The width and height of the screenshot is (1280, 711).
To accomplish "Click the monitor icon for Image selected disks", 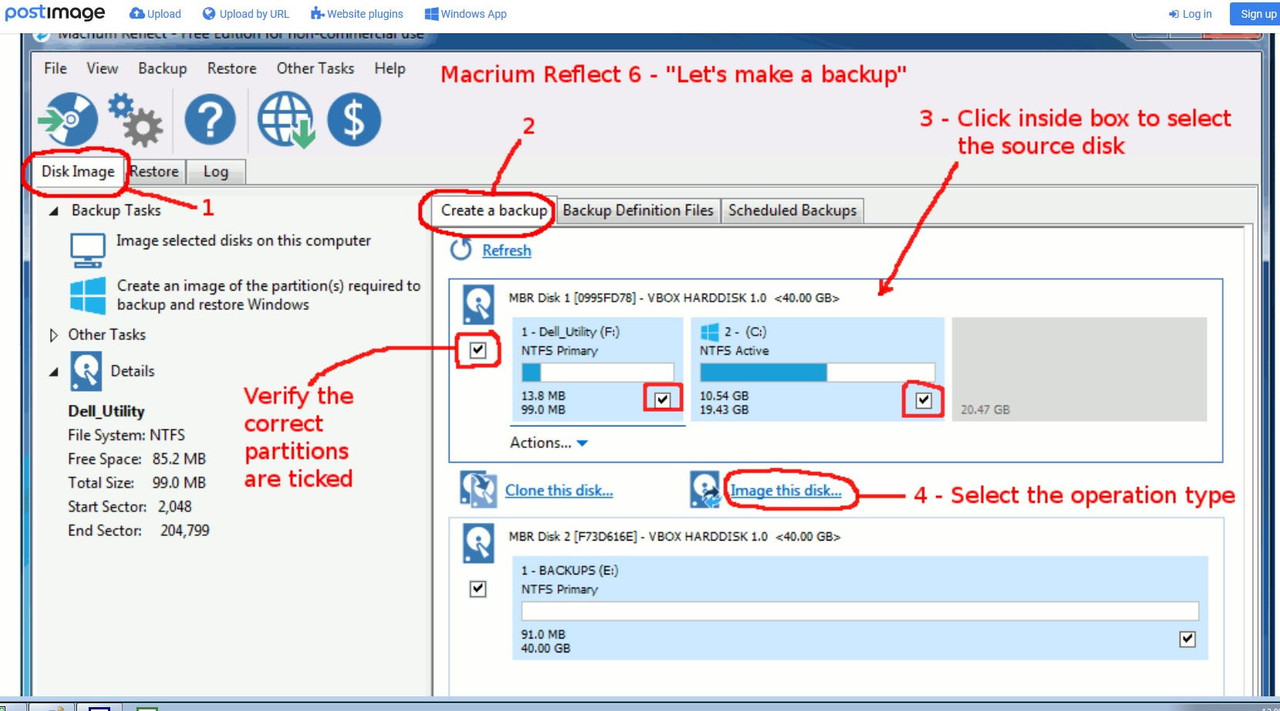I will point(88,249).
